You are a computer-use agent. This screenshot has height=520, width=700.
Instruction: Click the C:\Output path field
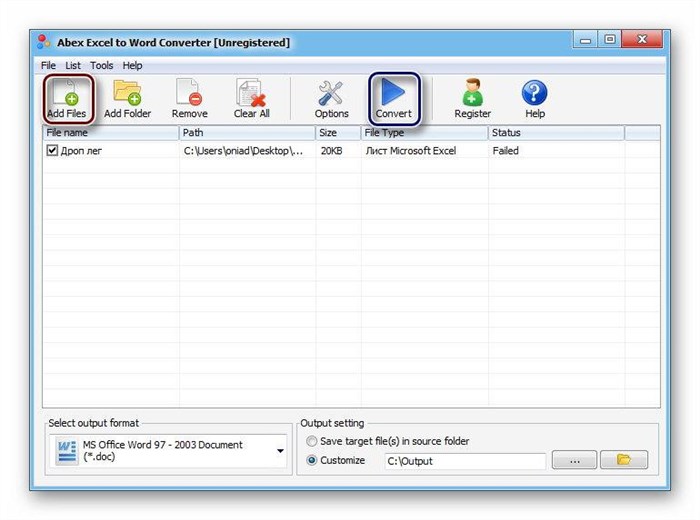tap(465, 461)
